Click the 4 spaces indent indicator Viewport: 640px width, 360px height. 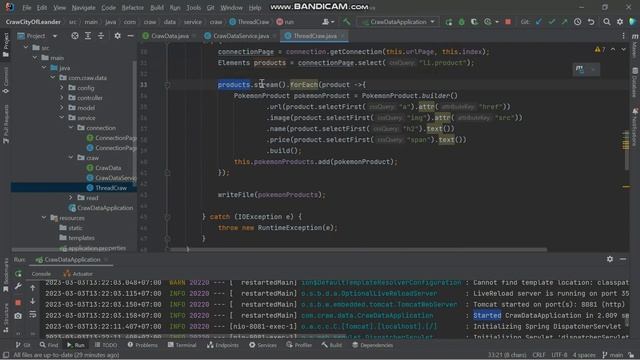pos(584,355)
